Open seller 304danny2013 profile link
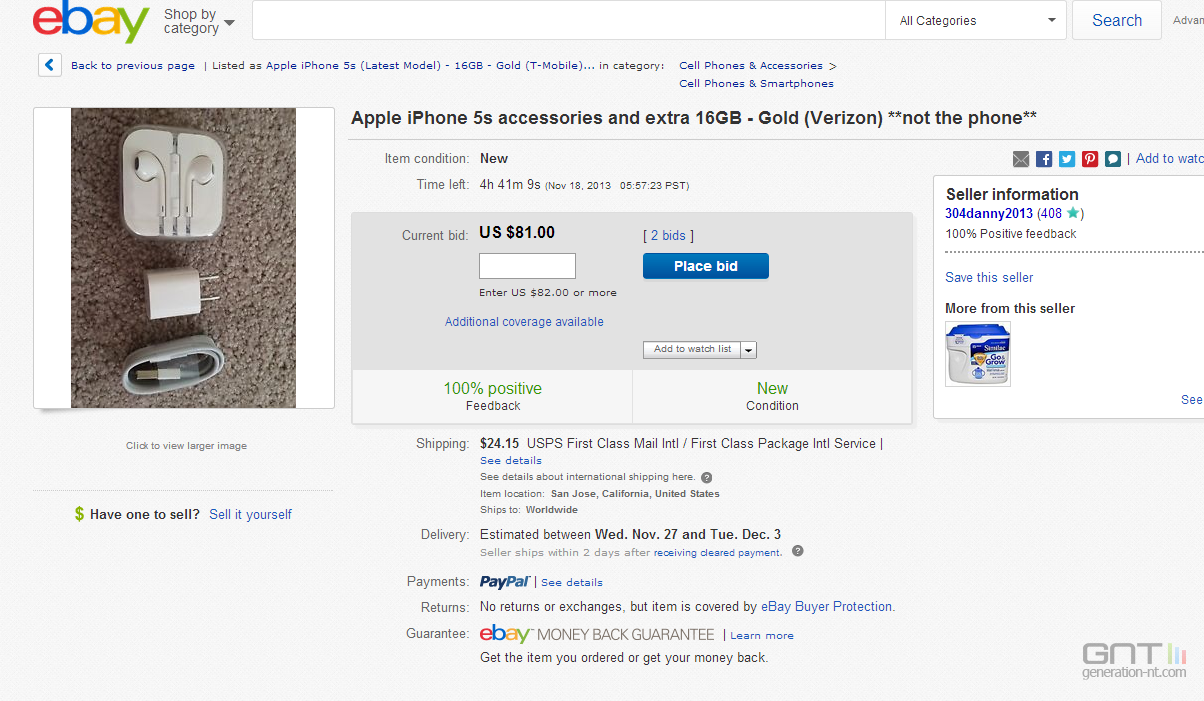This screenshot has height=701, width=1204. point(989,213)
